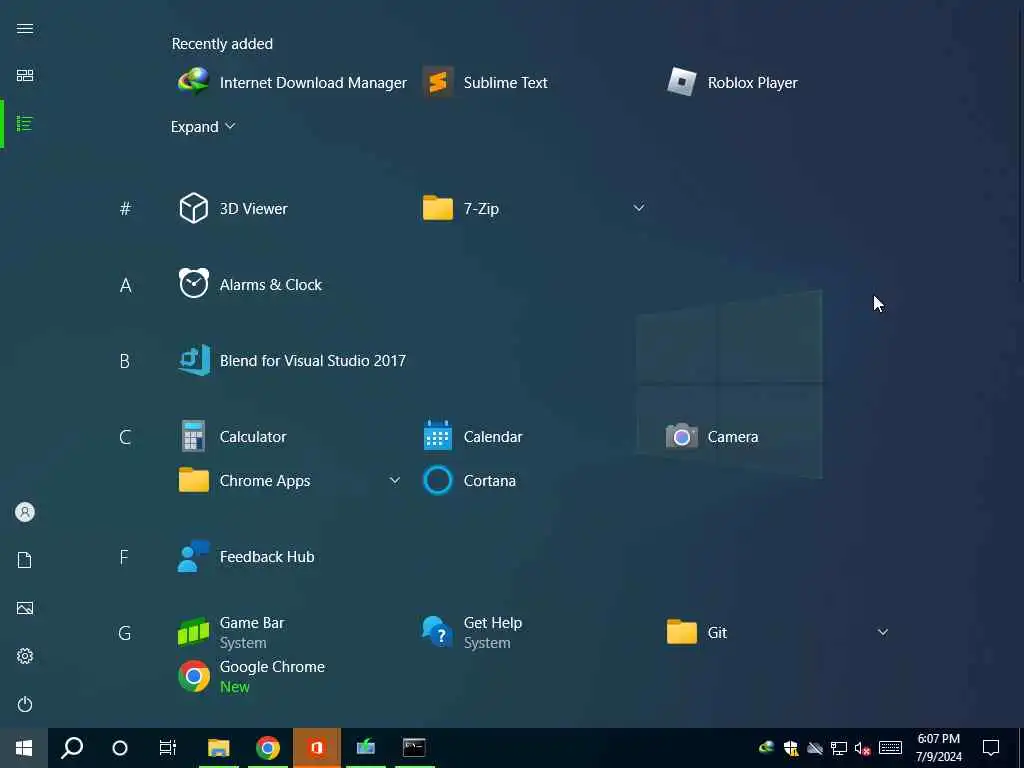Open Office app on taskbar
This screenshot has height=768, width=1024.
coord(317,748)
